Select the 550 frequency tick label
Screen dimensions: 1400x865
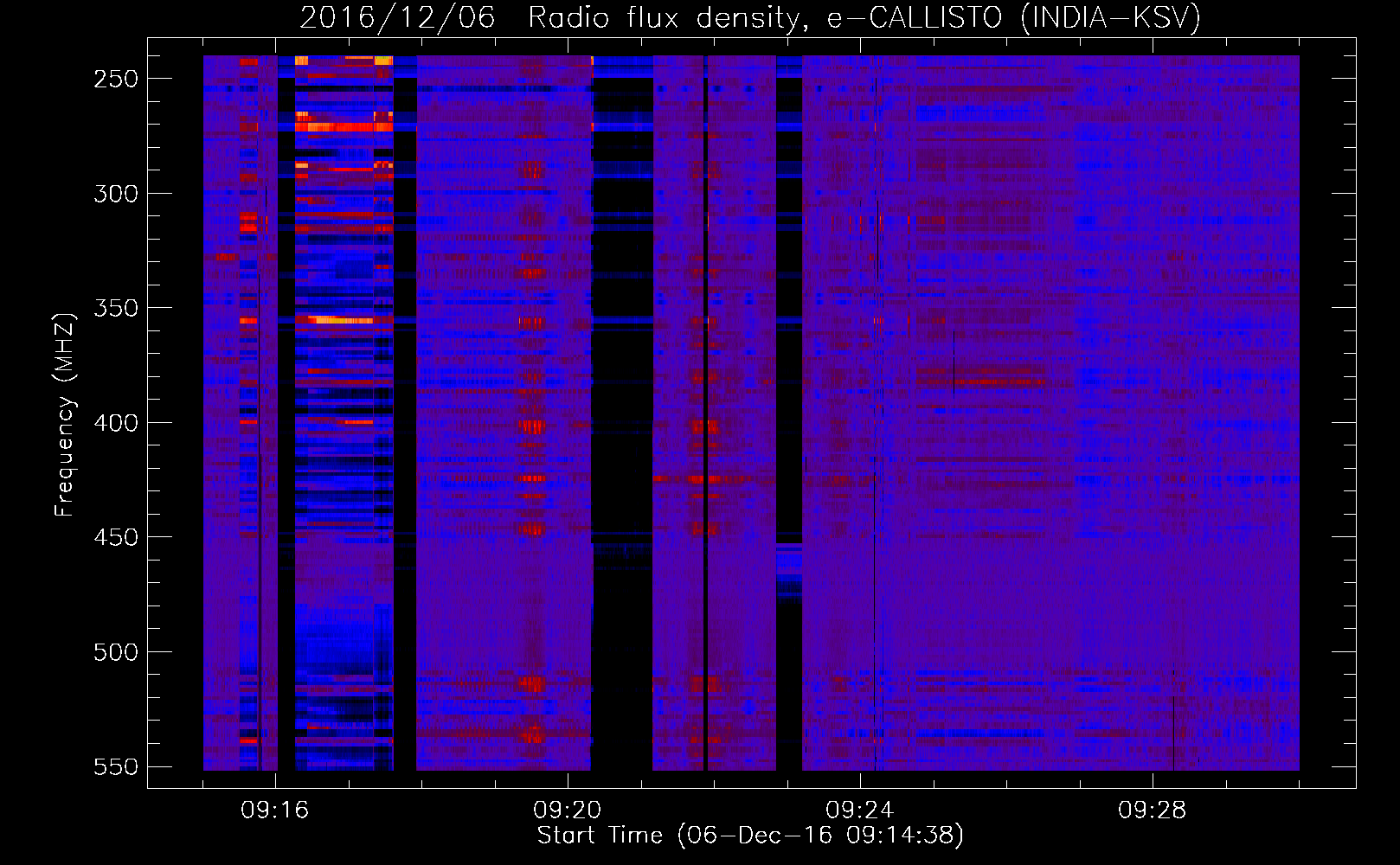(x=116, y=767)
